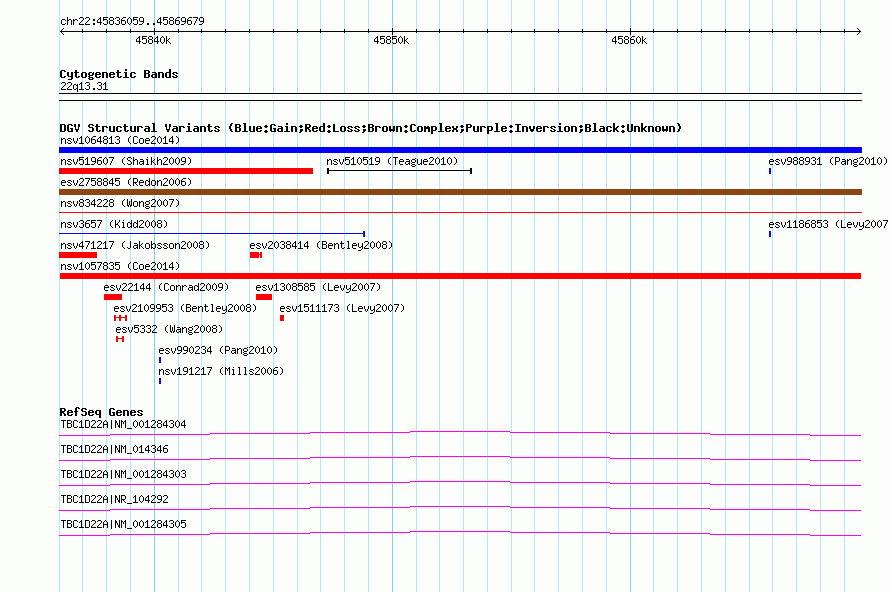Click the esv2758845 (Redon2006) label
Image resolution: width=890 pixels, height=592 pixels.
tap(126, 182)
